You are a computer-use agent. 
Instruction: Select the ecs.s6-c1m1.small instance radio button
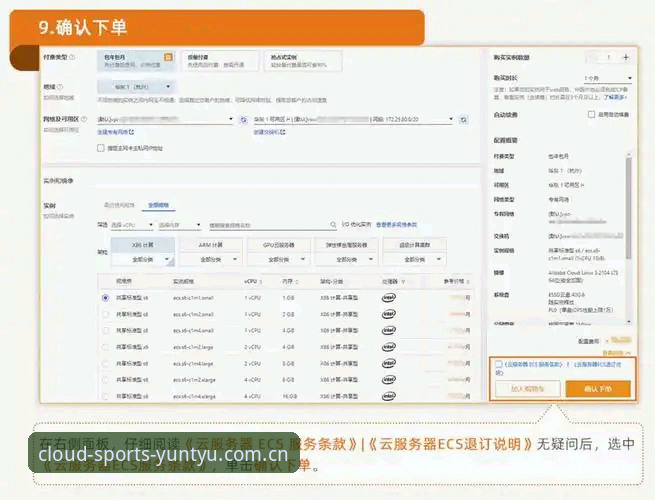[105, 298]
